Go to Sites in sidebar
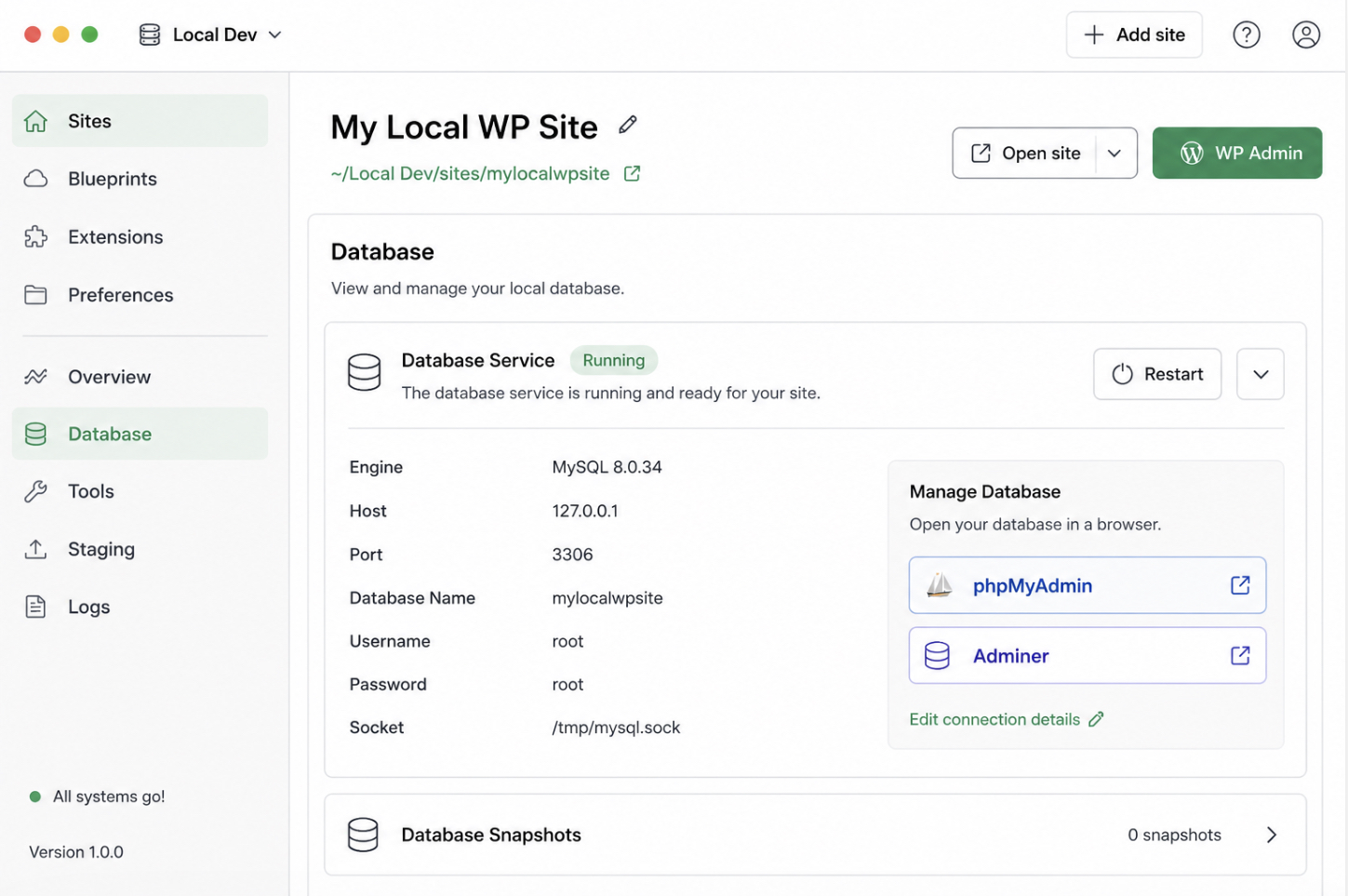This screenshot has width=1348, height=896. [140, 121]
